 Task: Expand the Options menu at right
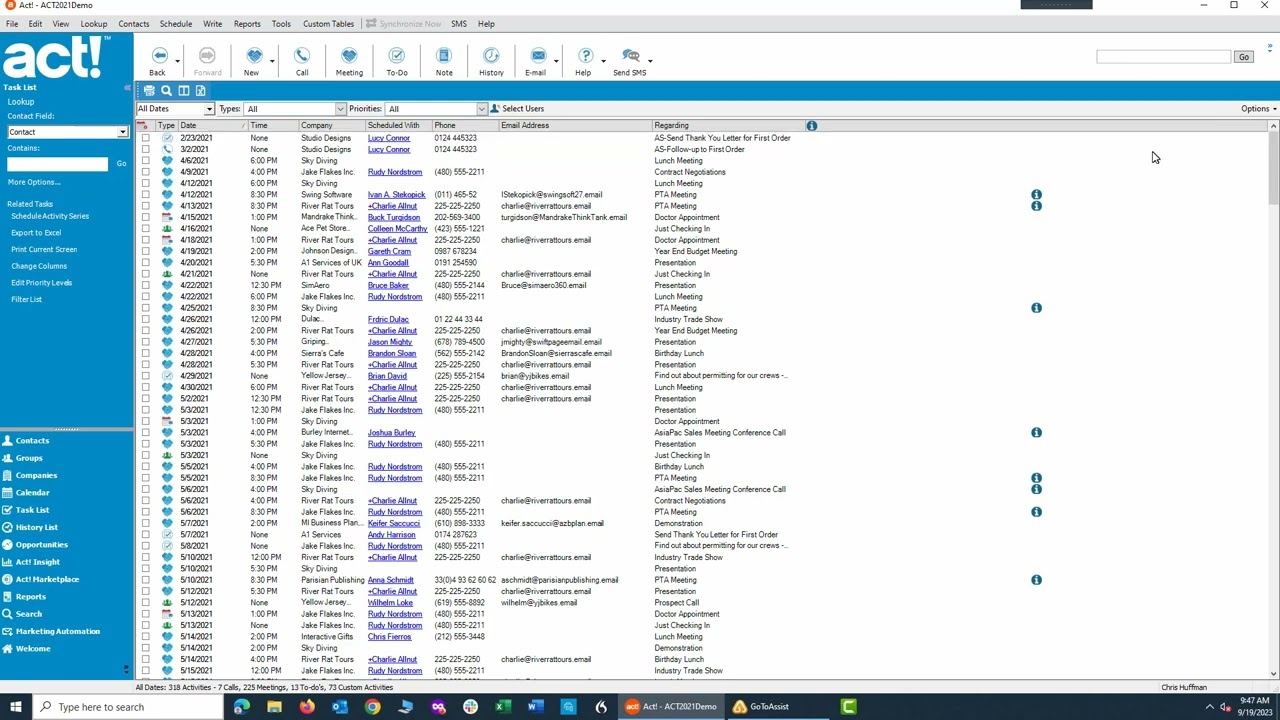click(x=1258, y=109)
